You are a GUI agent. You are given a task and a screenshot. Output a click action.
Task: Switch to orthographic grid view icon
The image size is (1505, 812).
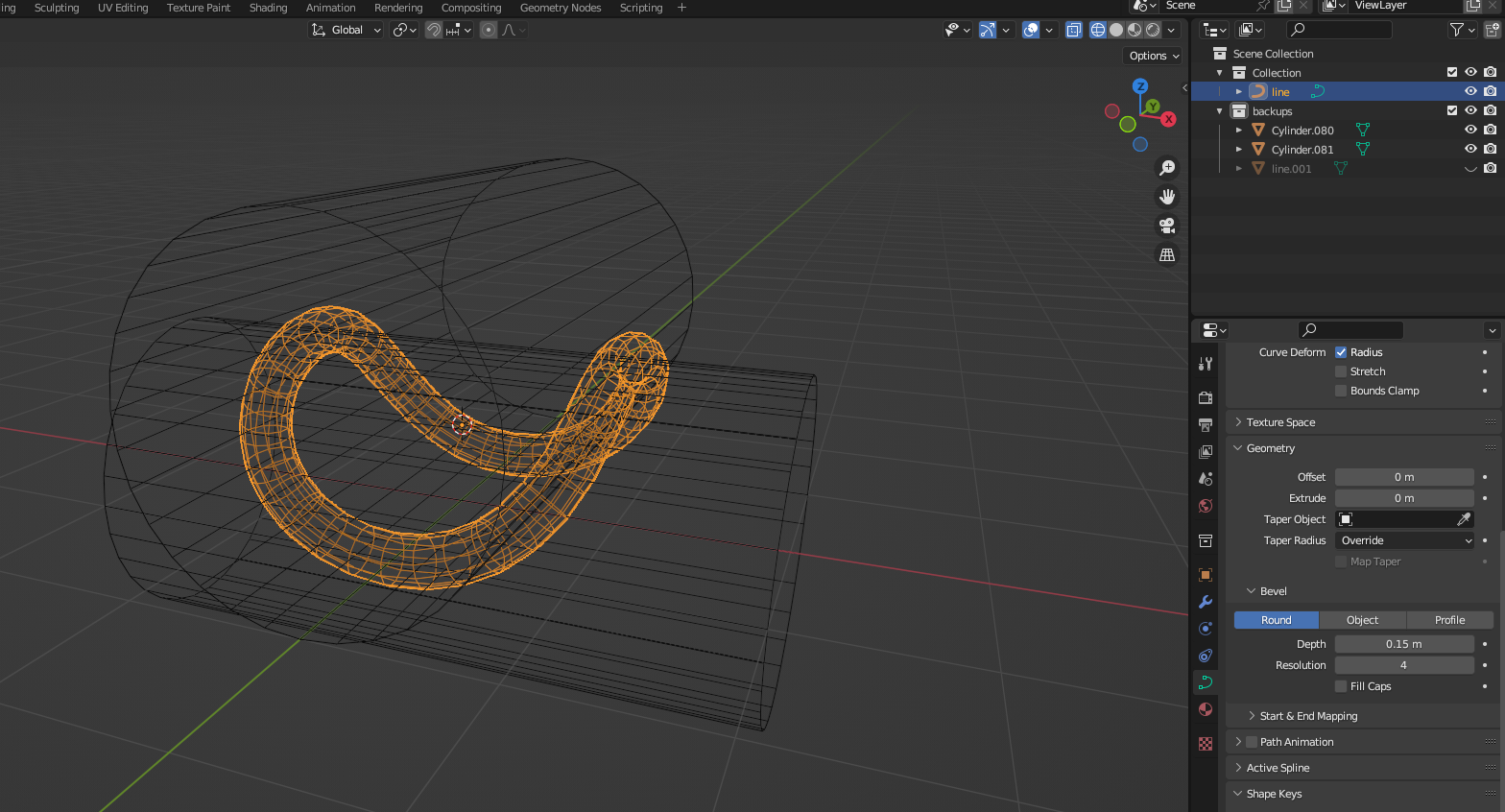(x=1167, y=255)
